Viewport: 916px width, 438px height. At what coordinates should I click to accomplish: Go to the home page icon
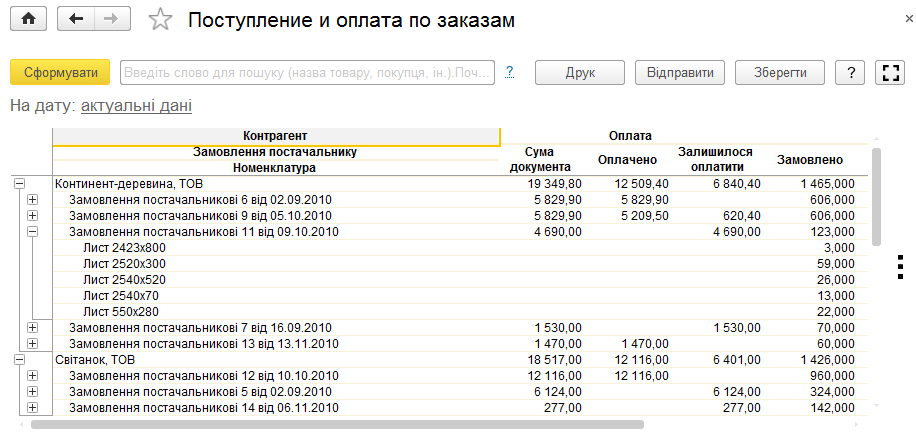click(x=27, y=19)
